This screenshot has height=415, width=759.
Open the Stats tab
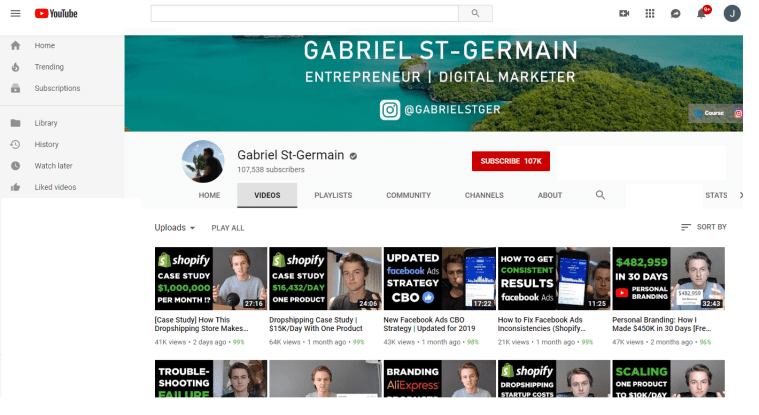(716, 195)
